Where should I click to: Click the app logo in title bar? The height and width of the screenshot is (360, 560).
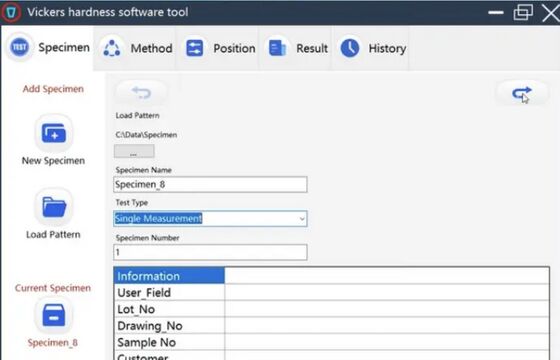11,12
